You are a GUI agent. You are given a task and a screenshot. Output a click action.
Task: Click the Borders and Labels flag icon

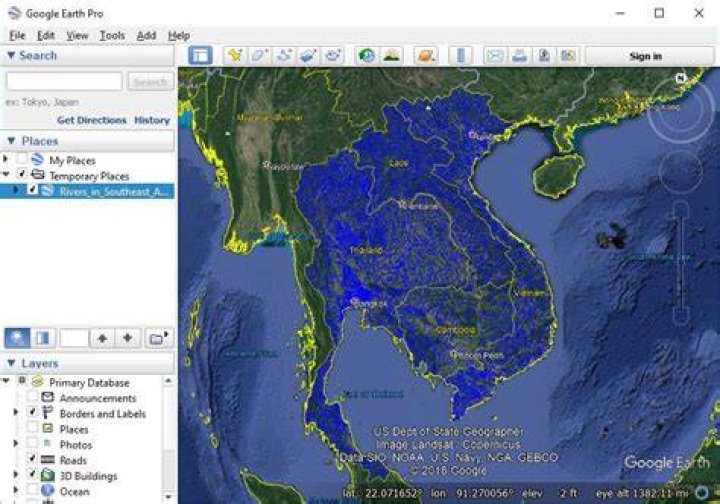tap(47, 413)
